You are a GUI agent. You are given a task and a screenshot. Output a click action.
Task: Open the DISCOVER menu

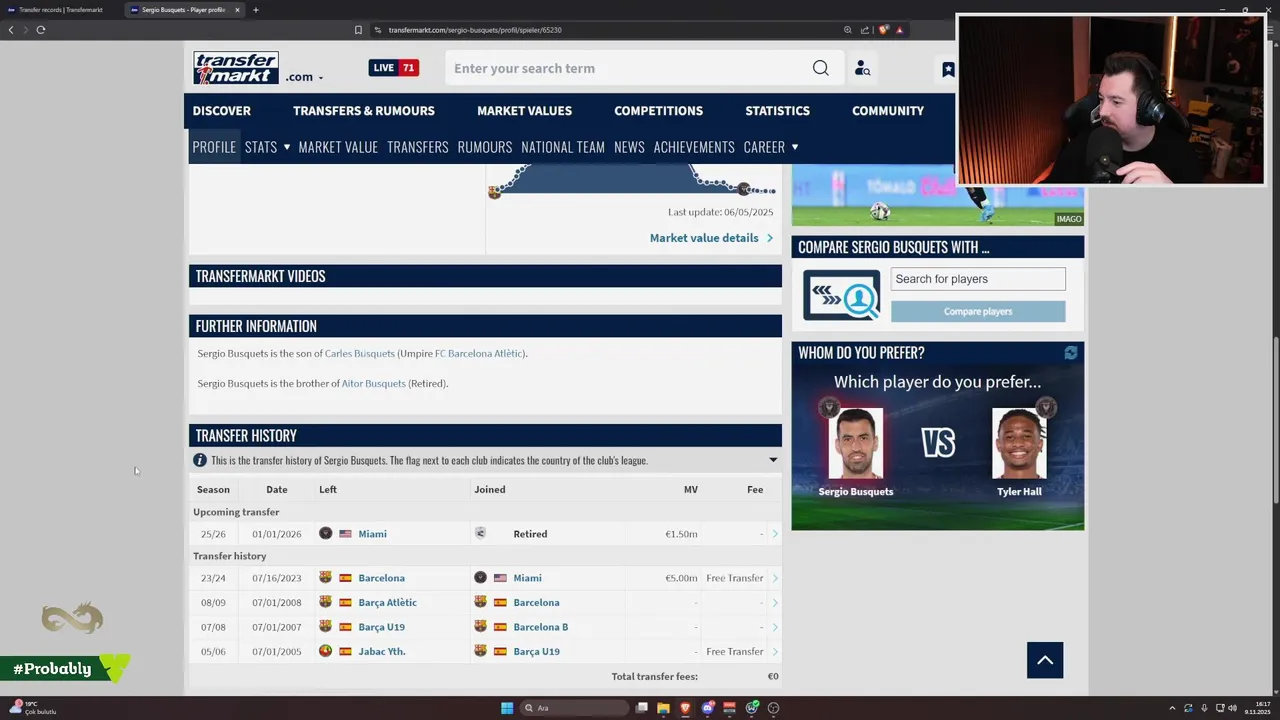pos(222,111)
